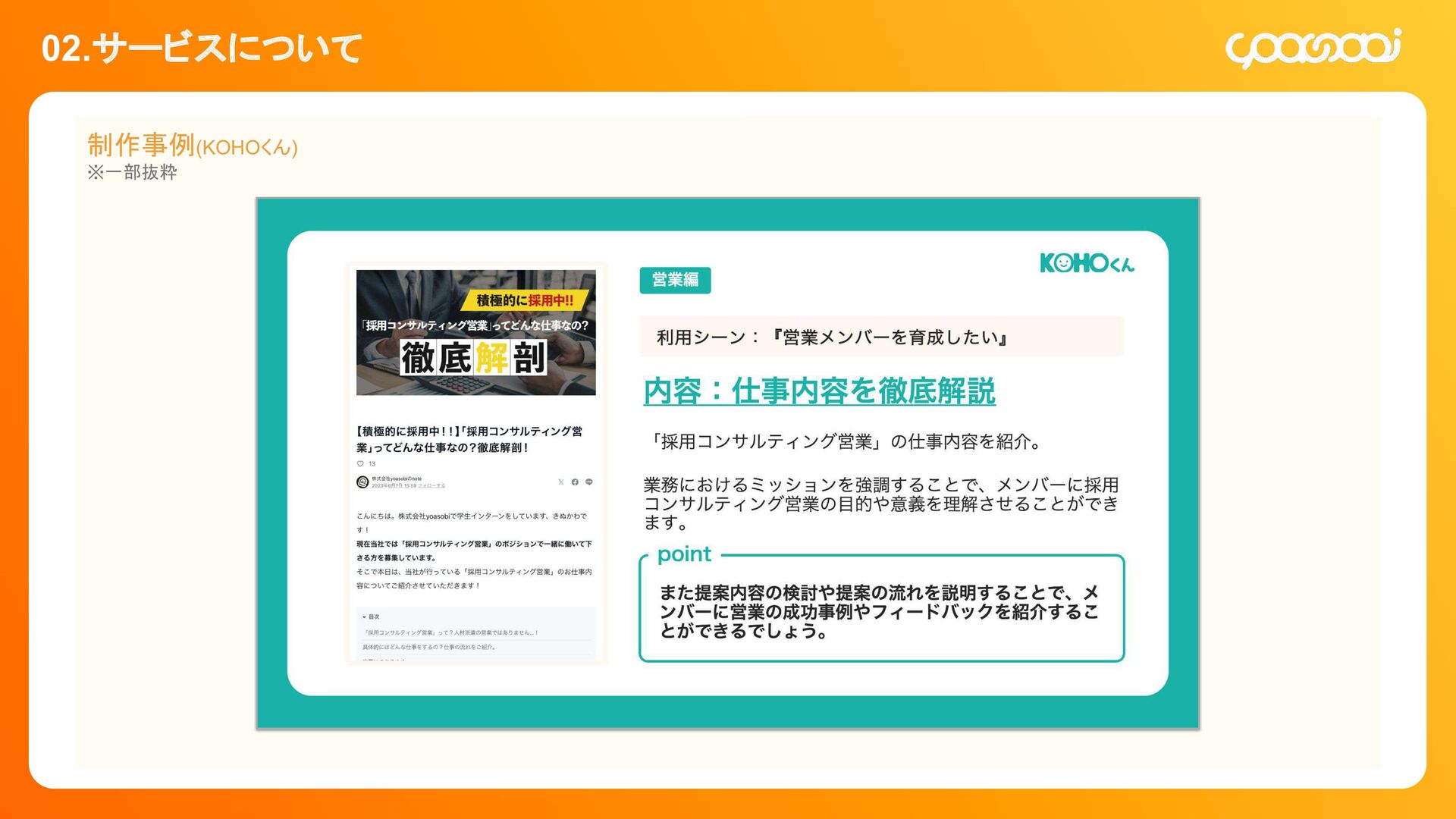The image size is (1456, 819).
Task: Click the heart like icon
Action: click(x=360, y=463)
